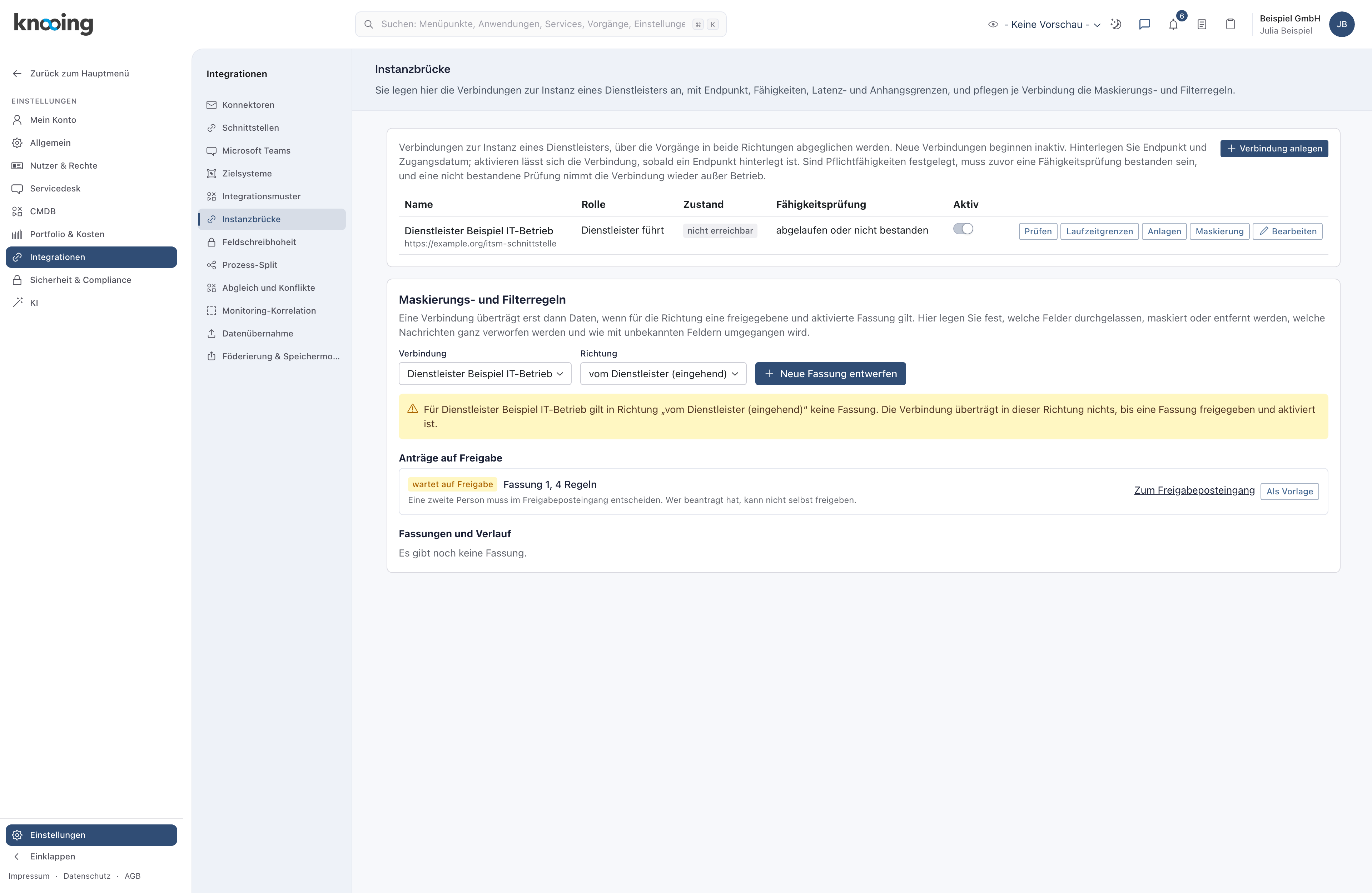The height and width of the screenshot is (893, 1372).
Task: Go to Sicherheit & Compliance
Action: tap(91, 280)
